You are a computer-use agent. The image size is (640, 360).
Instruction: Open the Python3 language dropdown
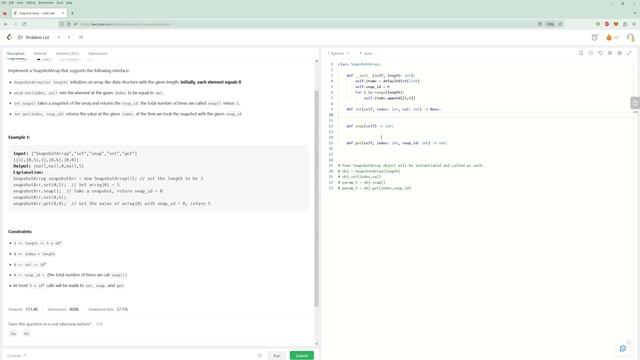click(338, 53)
